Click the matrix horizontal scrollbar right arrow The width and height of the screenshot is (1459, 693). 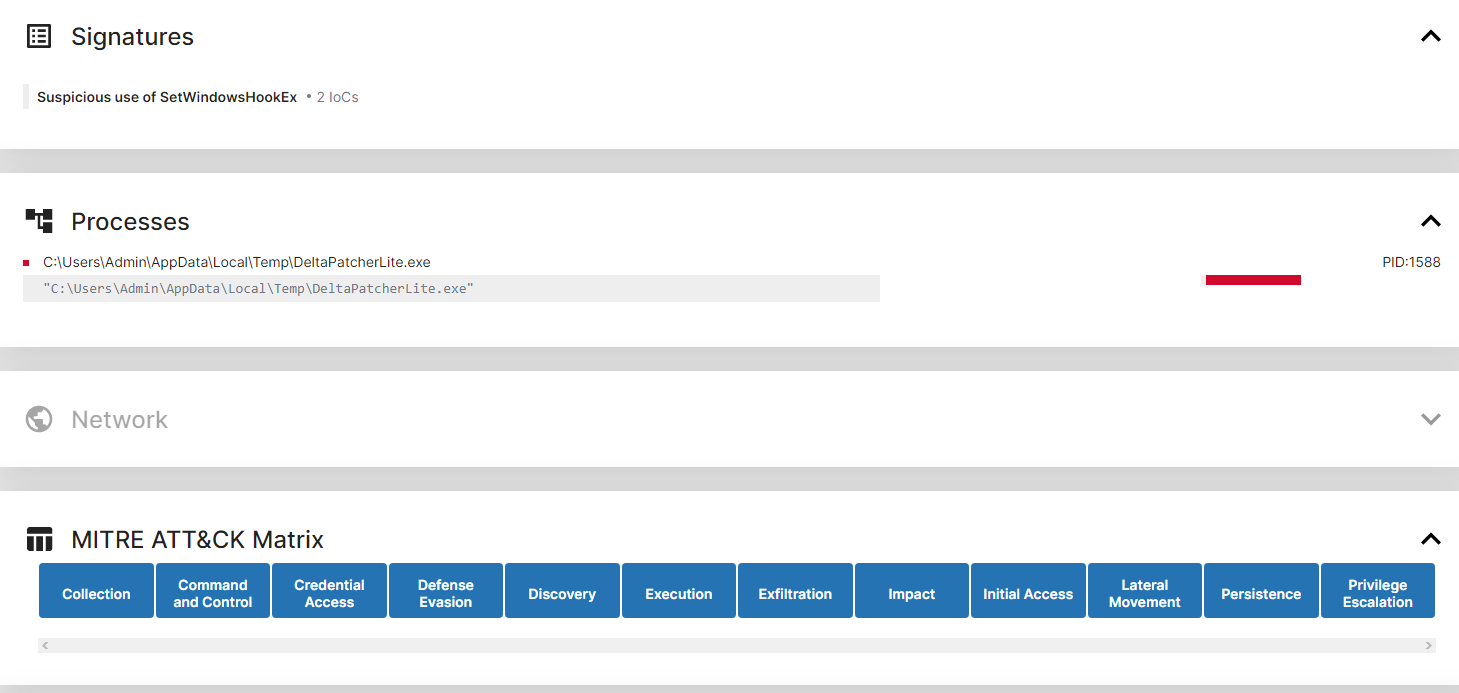(1429, 646)
